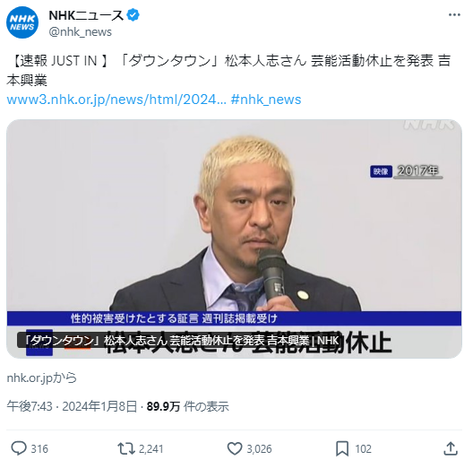Click the repost arrows icon
Screen dimensions: 473x460
click(126, 448)
